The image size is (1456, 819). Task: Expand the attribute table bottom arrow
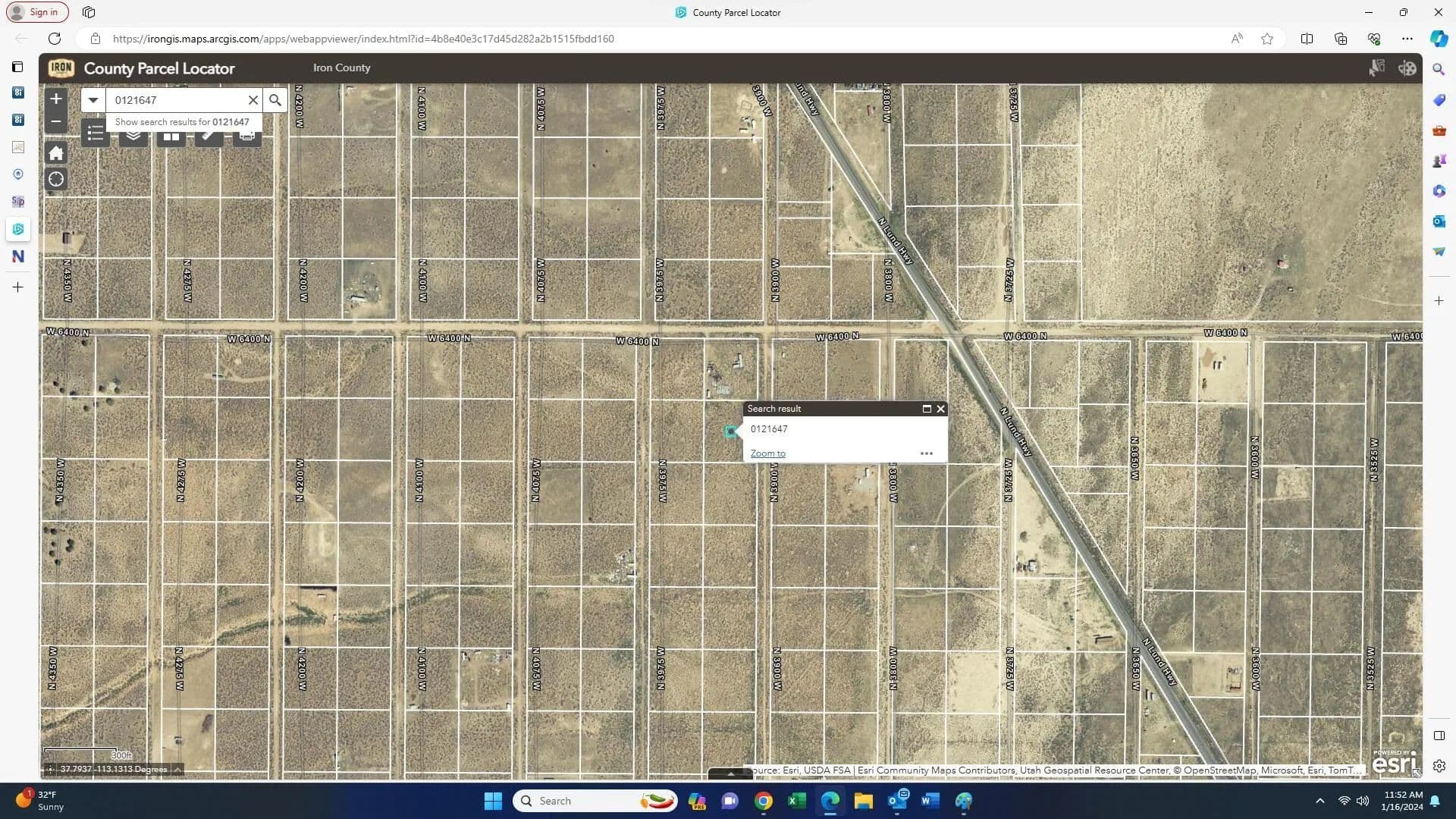[730, 774]
